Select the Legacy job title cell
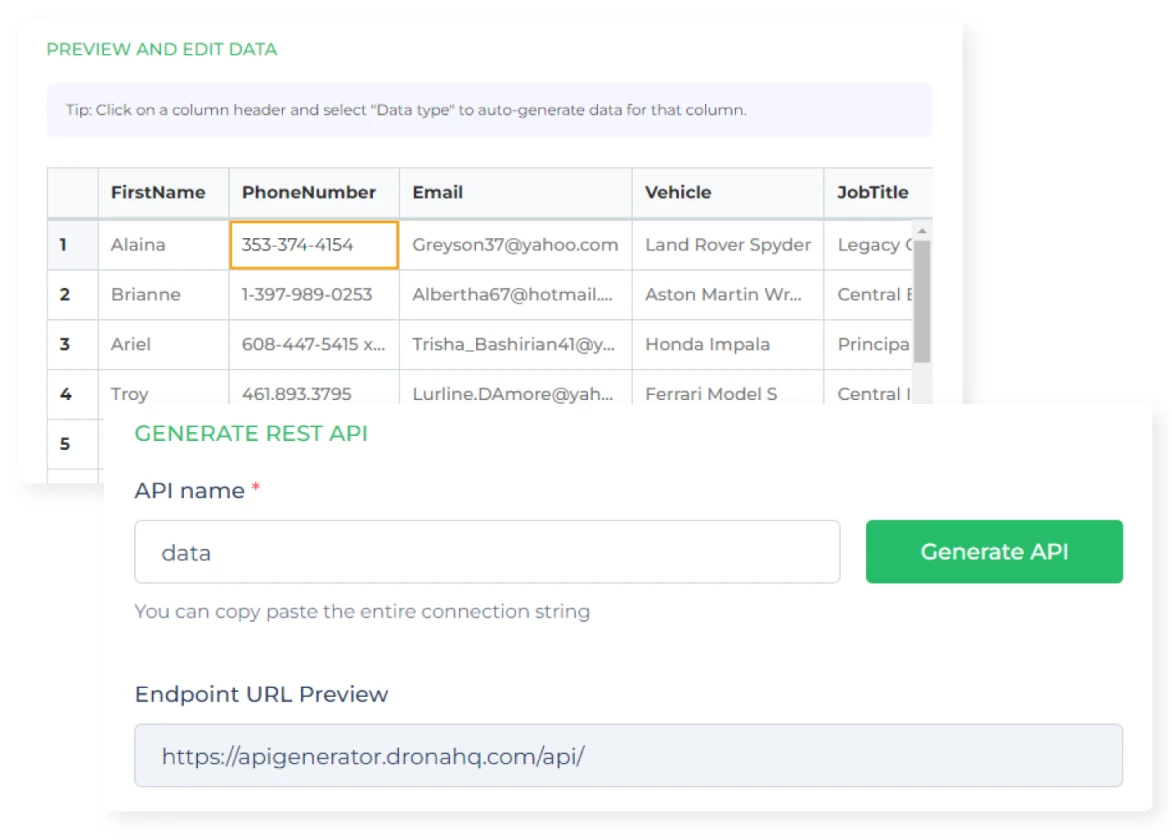 [x=869, y=244]
